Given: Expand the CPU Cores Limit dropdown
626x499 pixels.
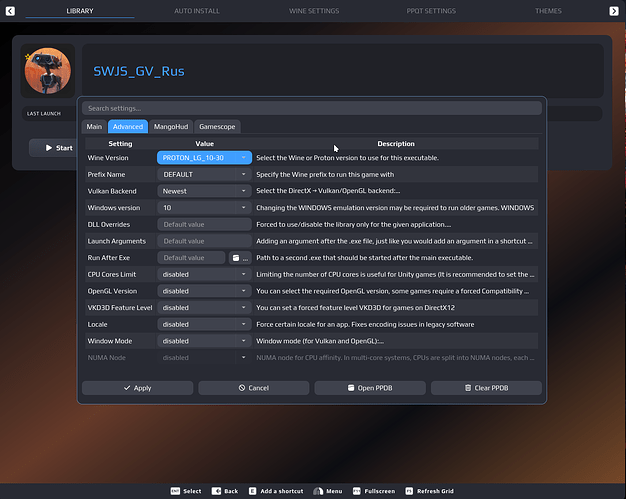Looking at the screenshot, I should [204, 274].
